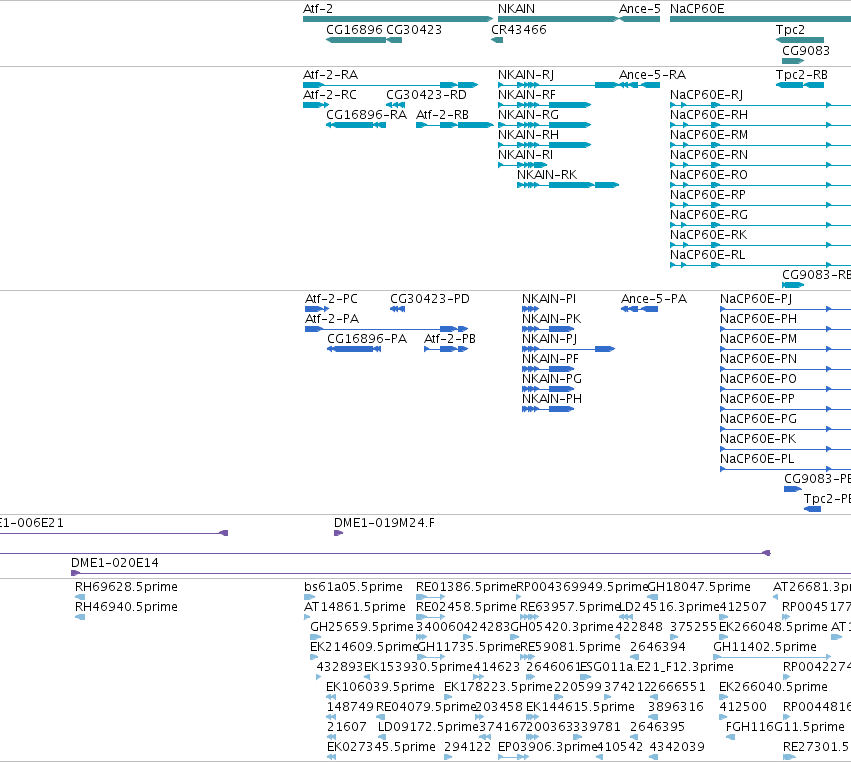The width and height of the screenshot is (851, 762).
Task: Select protein NaCP60E-PK label
Action: point(758,439)
